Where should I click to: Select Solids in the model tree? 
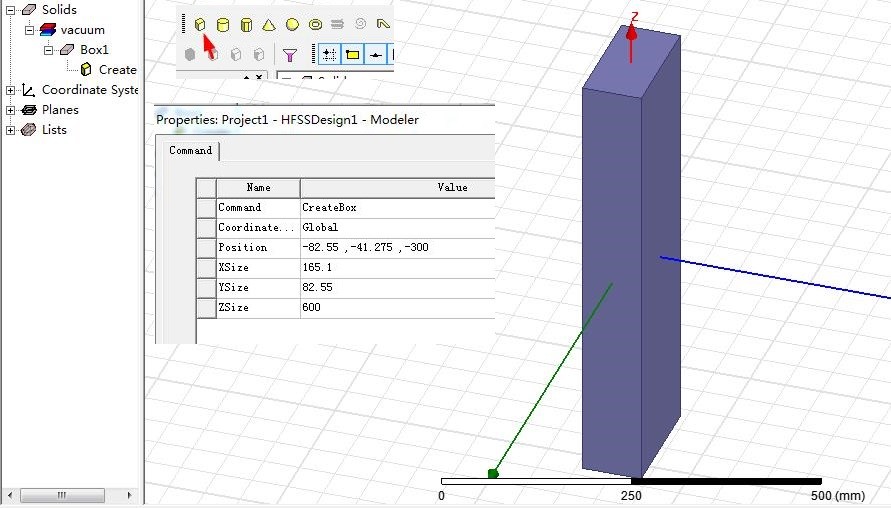pyautogui.click(x=59, y=10)
